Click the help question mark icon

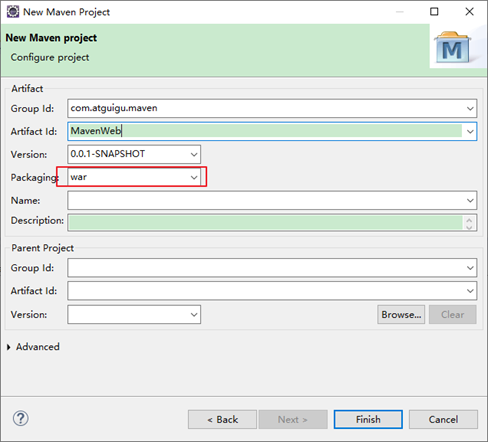(x=21, y=419)
